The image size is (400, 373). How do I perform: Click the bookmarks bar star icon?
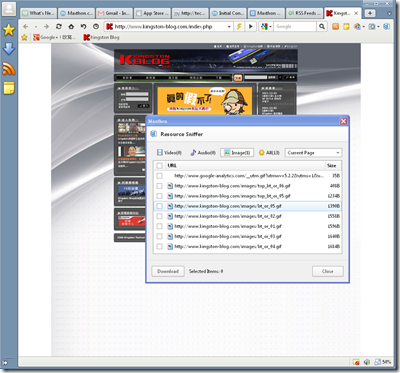24,37
